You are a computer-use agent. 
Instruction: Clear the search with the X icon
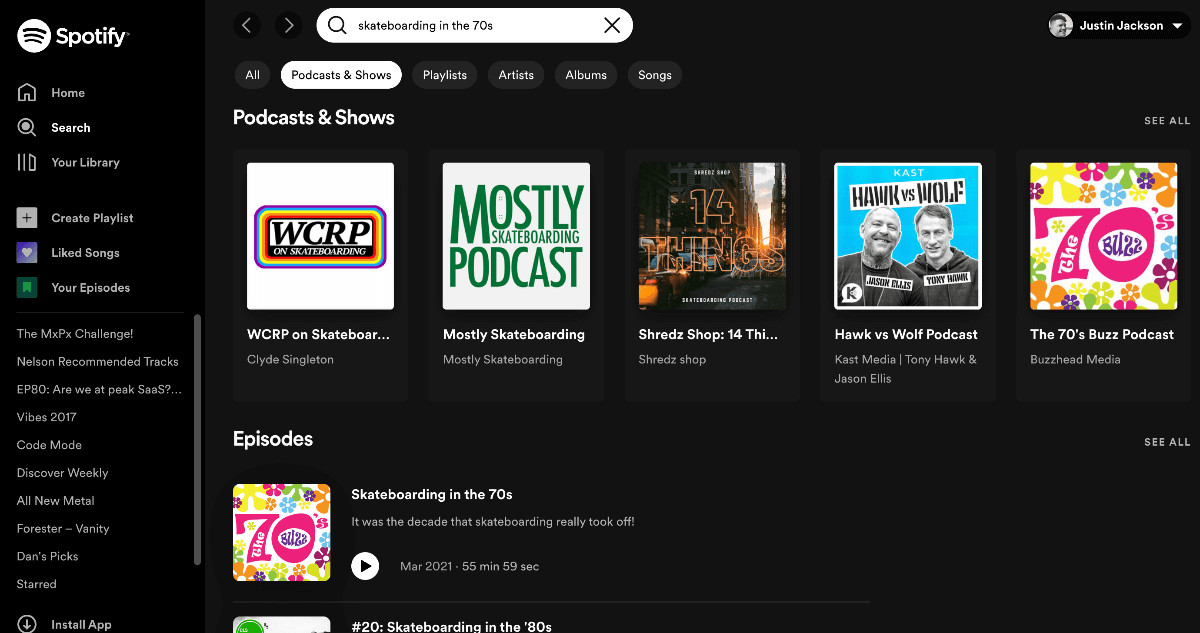[612, 26]
